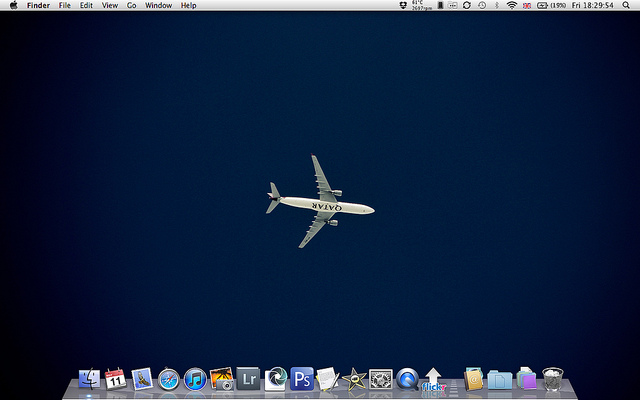Open Spotlight search magnifier
The width and height of the screenshot is (640, 400).
click(x=626, y=5)
